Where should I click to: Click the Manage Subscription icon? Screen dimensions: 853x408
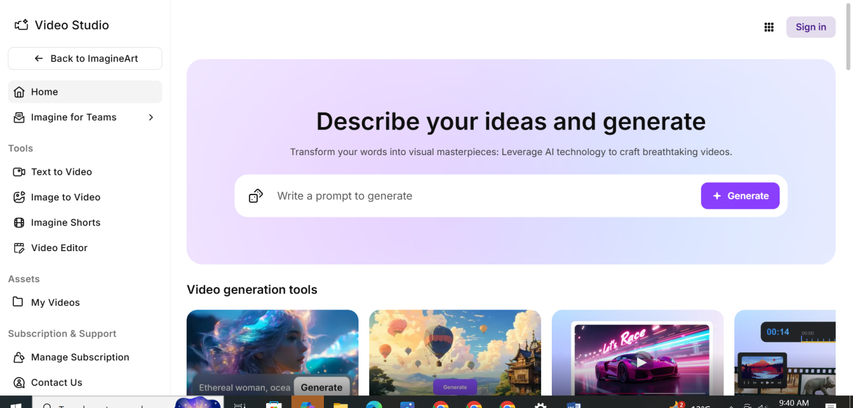click(x=19, y=357)
